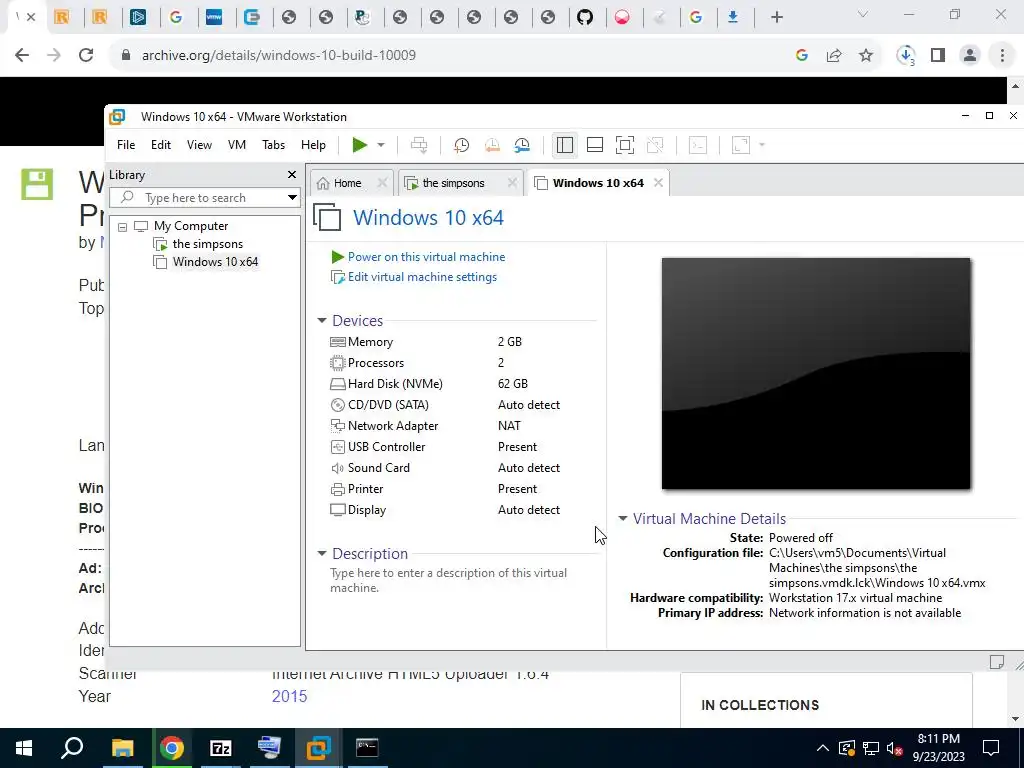This screenshot has height=768, width=1024.
Task: Collapse the Virtual Machine Details section
Action: click(x=622, y=519)
